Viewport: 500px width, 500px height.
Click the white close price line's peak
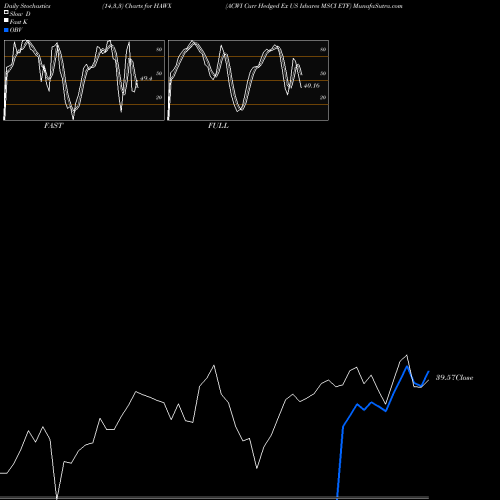coord(407,355)
